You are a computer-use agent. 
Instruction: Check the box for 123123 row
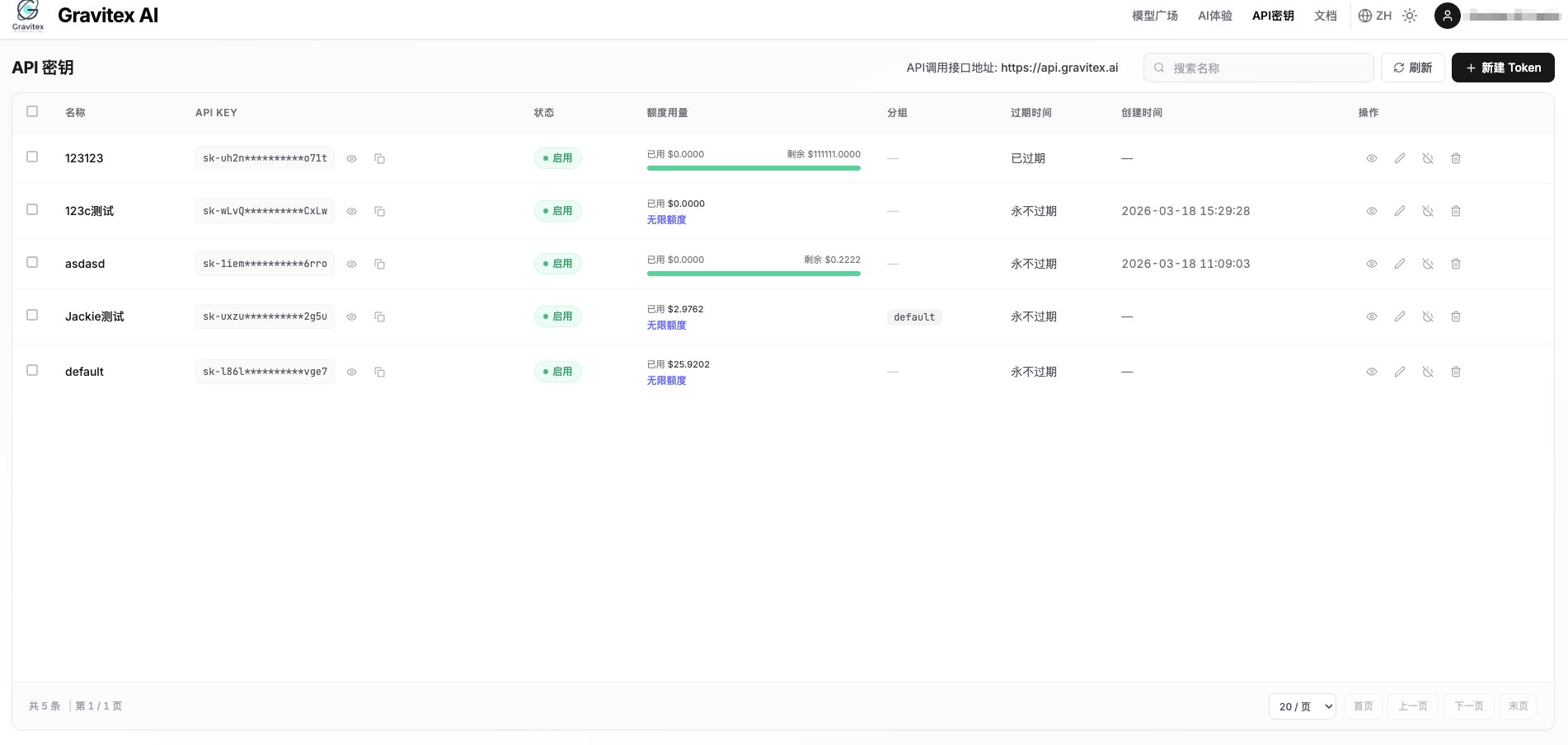[32, 157]
